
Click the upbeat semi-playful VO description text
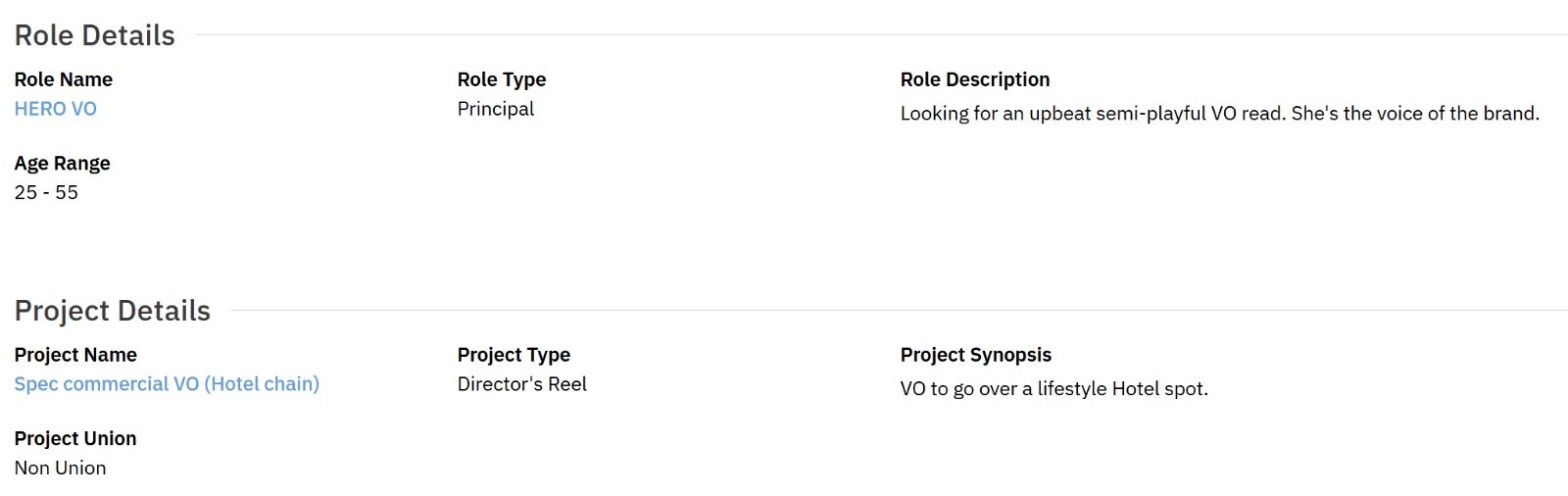coord(1219,114)
